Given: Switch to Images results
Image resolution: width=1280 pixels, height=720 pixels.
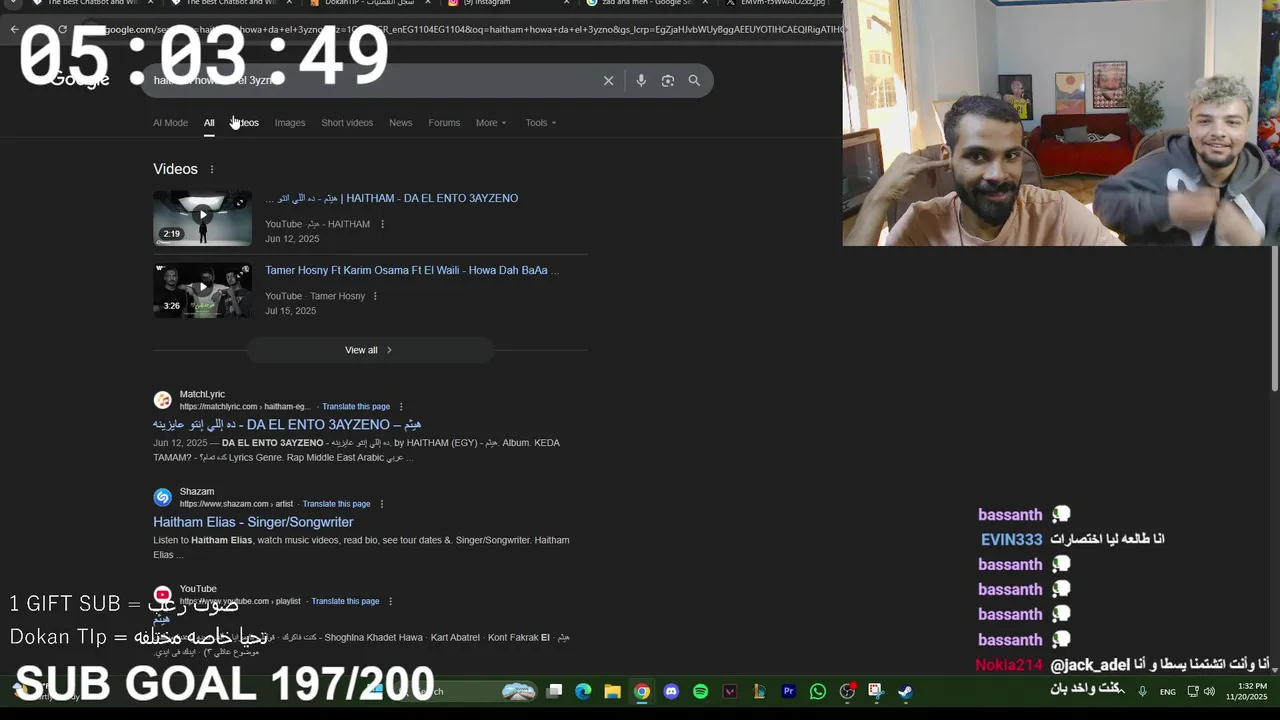Looking at the screenshot, I should 290,123.
